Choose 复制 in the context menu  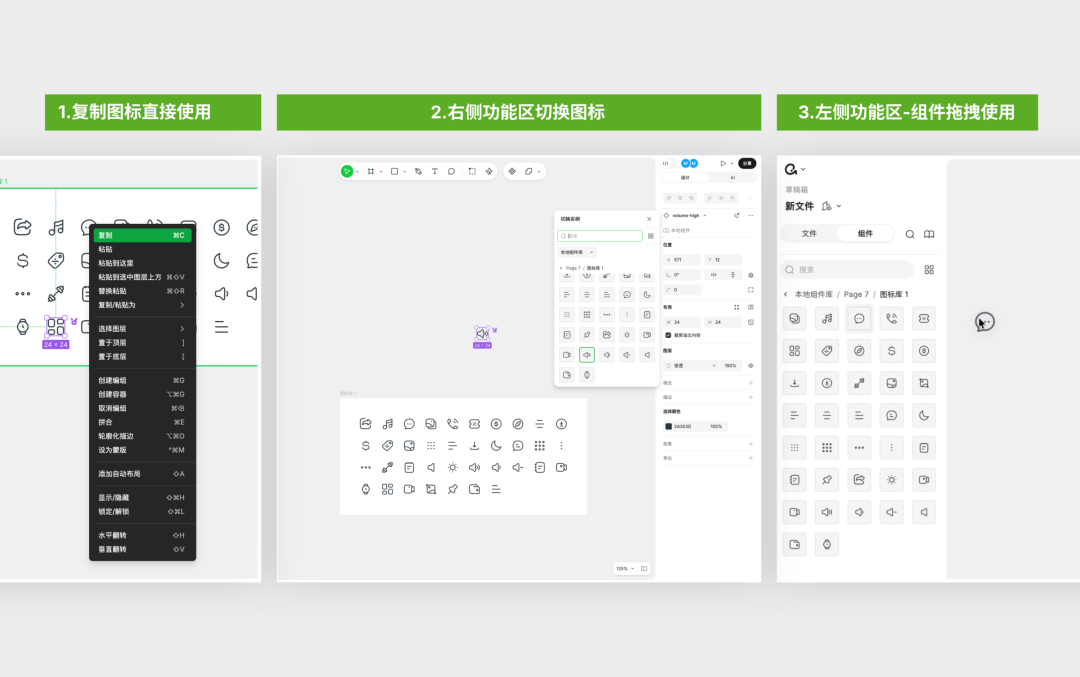click(x=143, y=235)
